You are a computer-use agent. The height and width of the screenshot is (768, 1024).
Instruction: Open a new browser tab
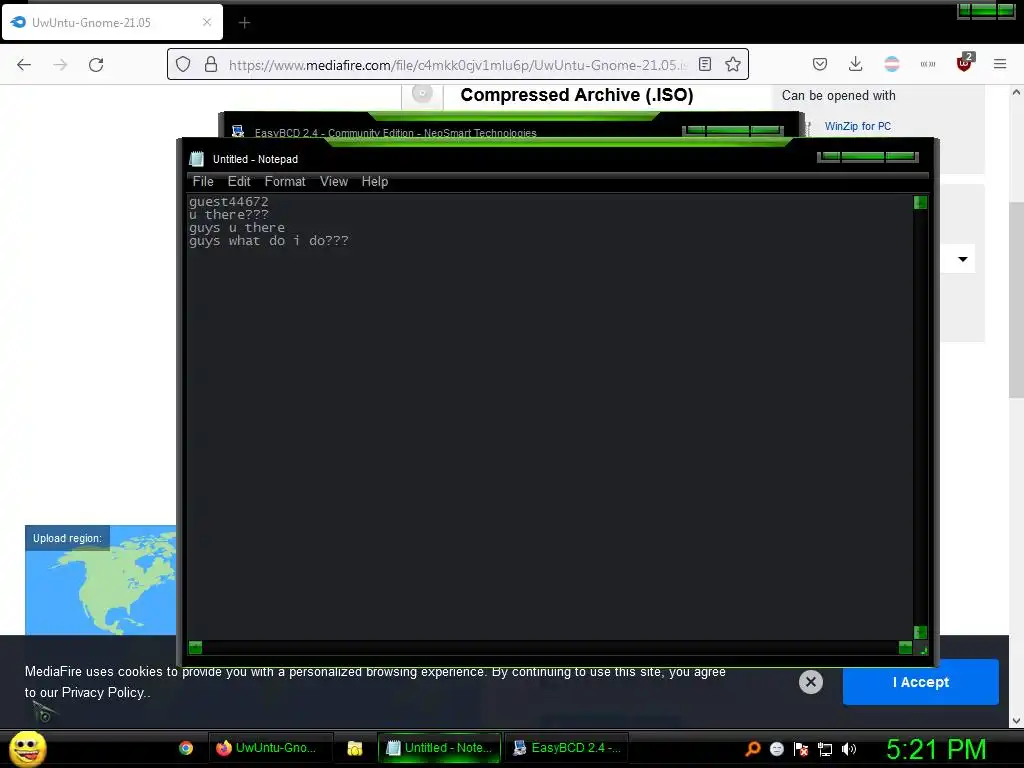(244, 23)
